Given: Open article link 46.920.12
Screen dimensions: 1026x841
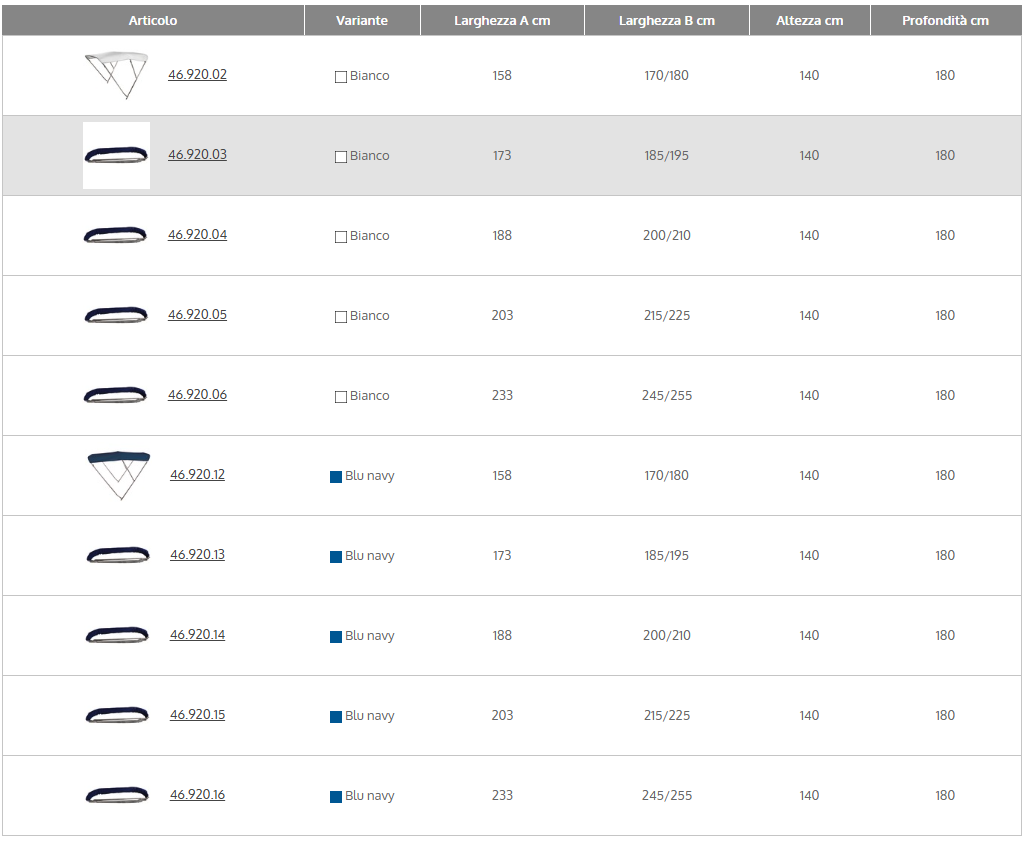Looking at the screenshot, I should 197,475.
